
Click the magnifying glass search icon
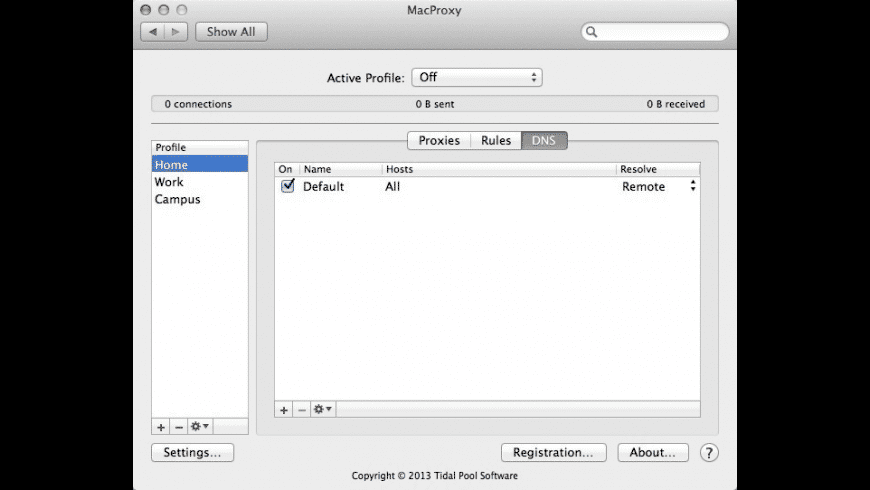[591, 32]
